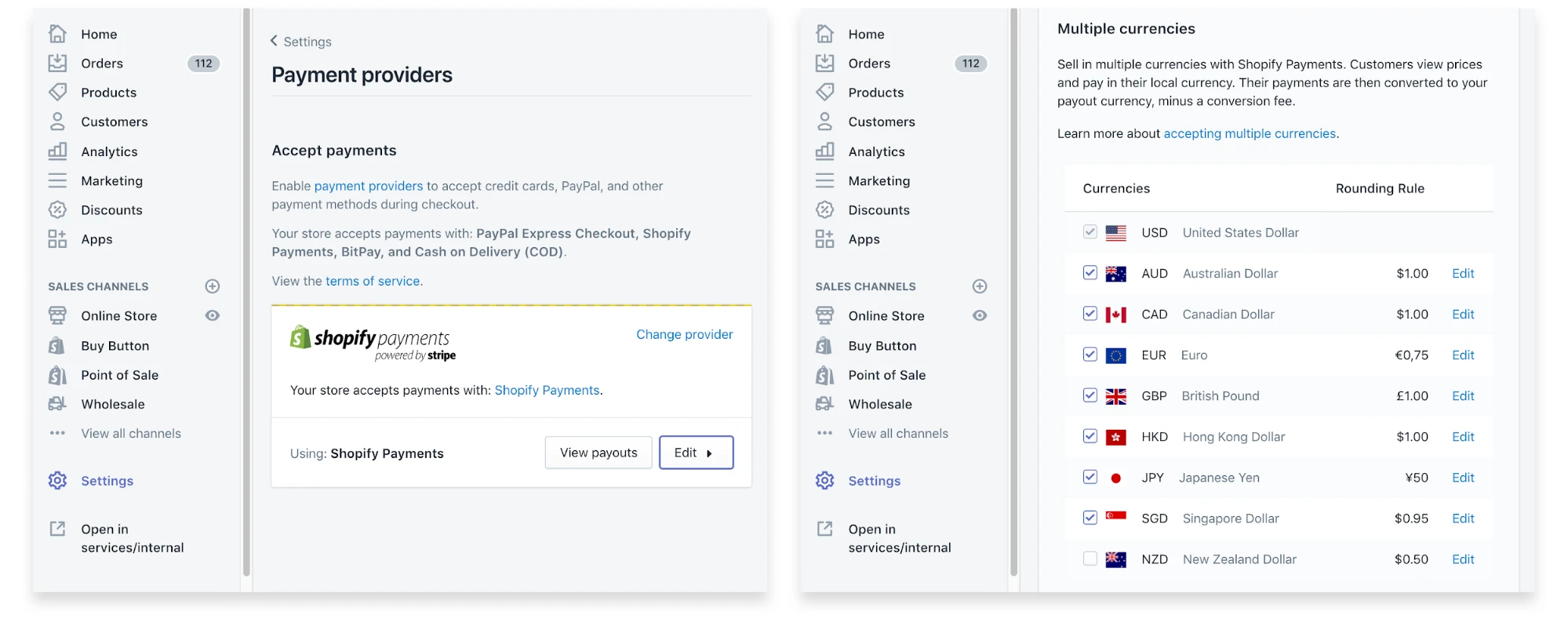
Task: Uncheck AUD Australian Dollar checkbox
Action: 1090,272
